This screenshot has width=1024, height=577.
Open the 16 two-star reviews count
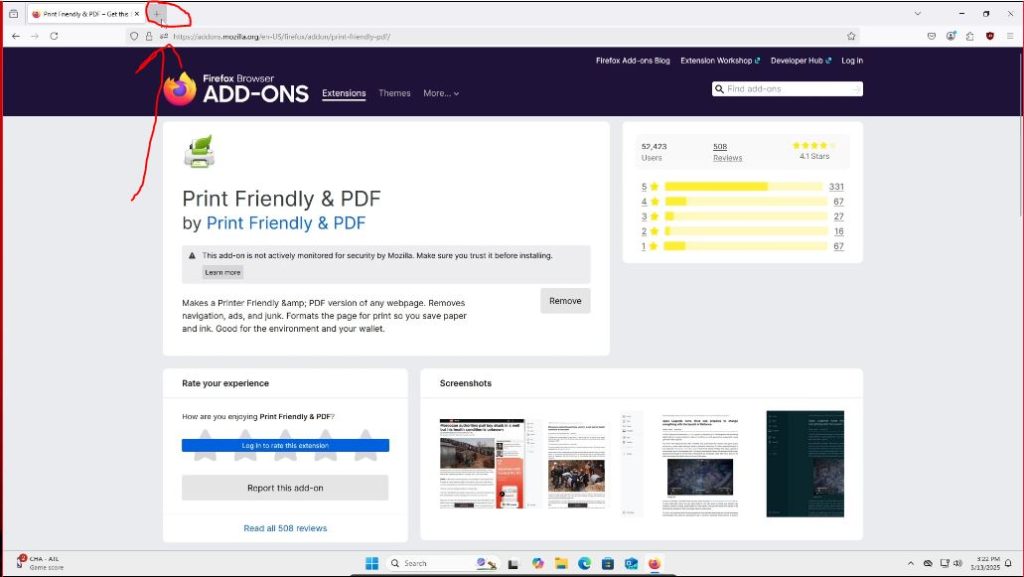839,232
